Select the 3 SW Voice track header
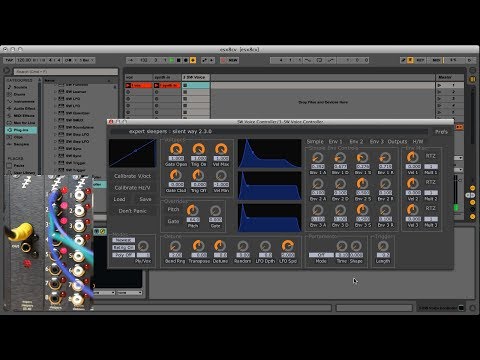The width and height of the screenshot is (480, 360). 196,77
